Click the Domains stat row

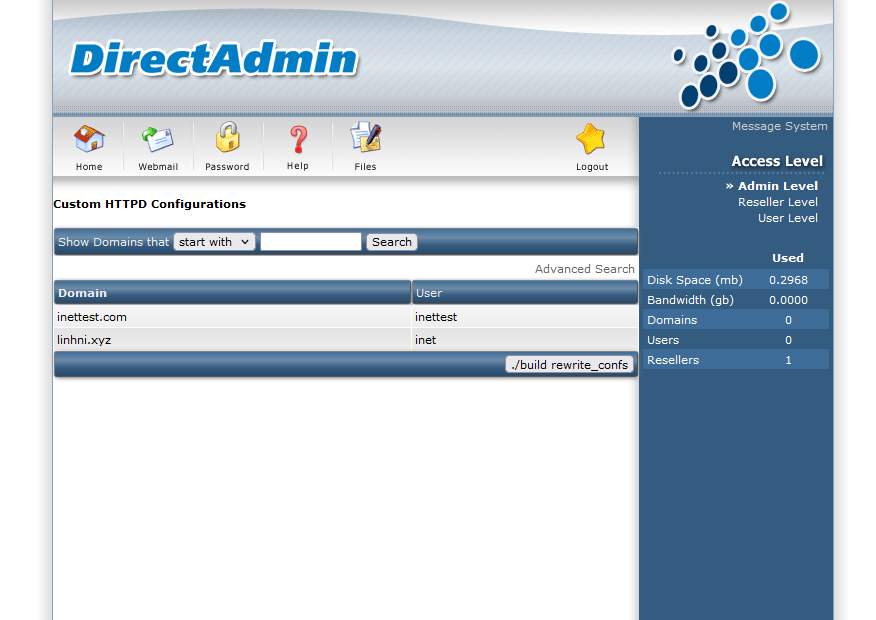pyautogui.click(x=736, y=320)
